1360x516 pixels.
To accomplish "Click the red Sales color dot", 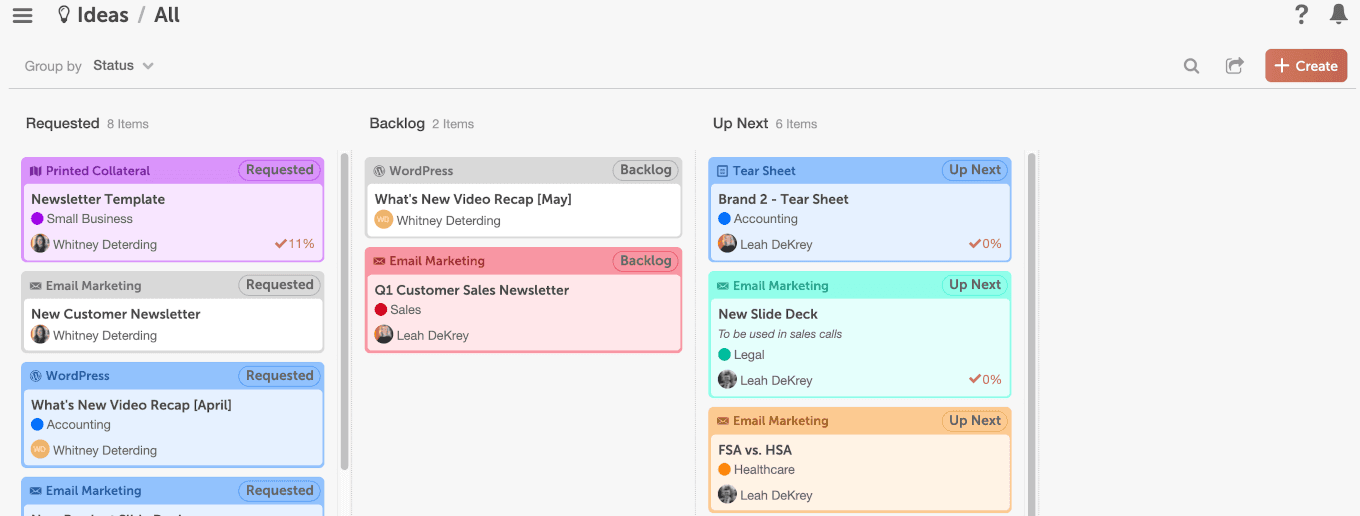I will [381, 310].
